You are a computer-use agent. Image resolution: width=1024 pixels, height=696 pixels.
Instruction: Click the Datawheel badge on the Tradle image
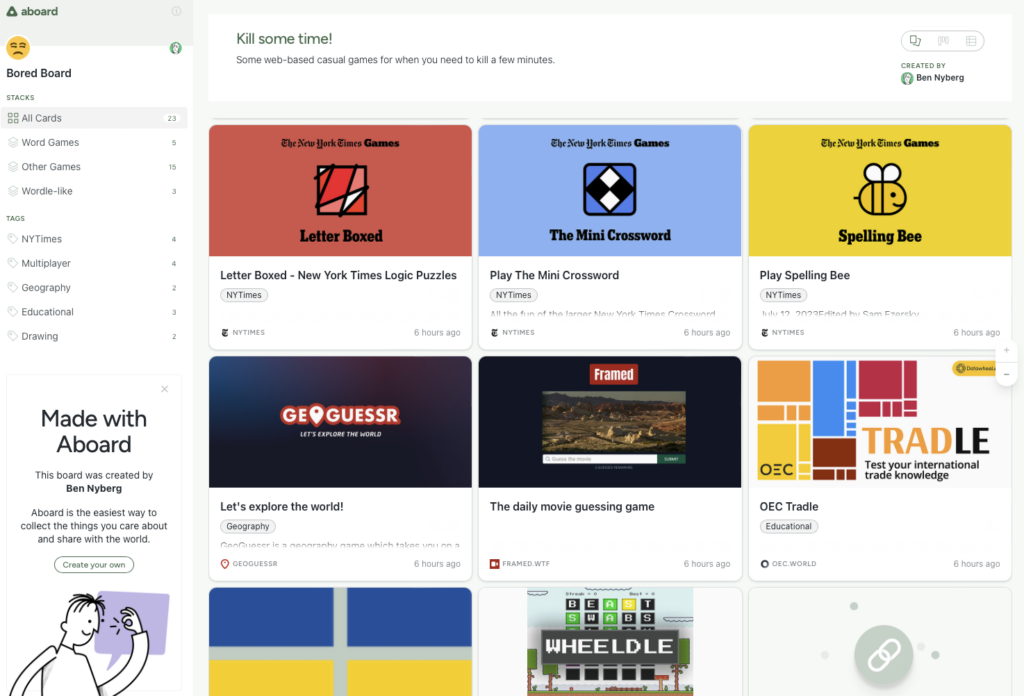pyautogui.click(x=974, y=368)
